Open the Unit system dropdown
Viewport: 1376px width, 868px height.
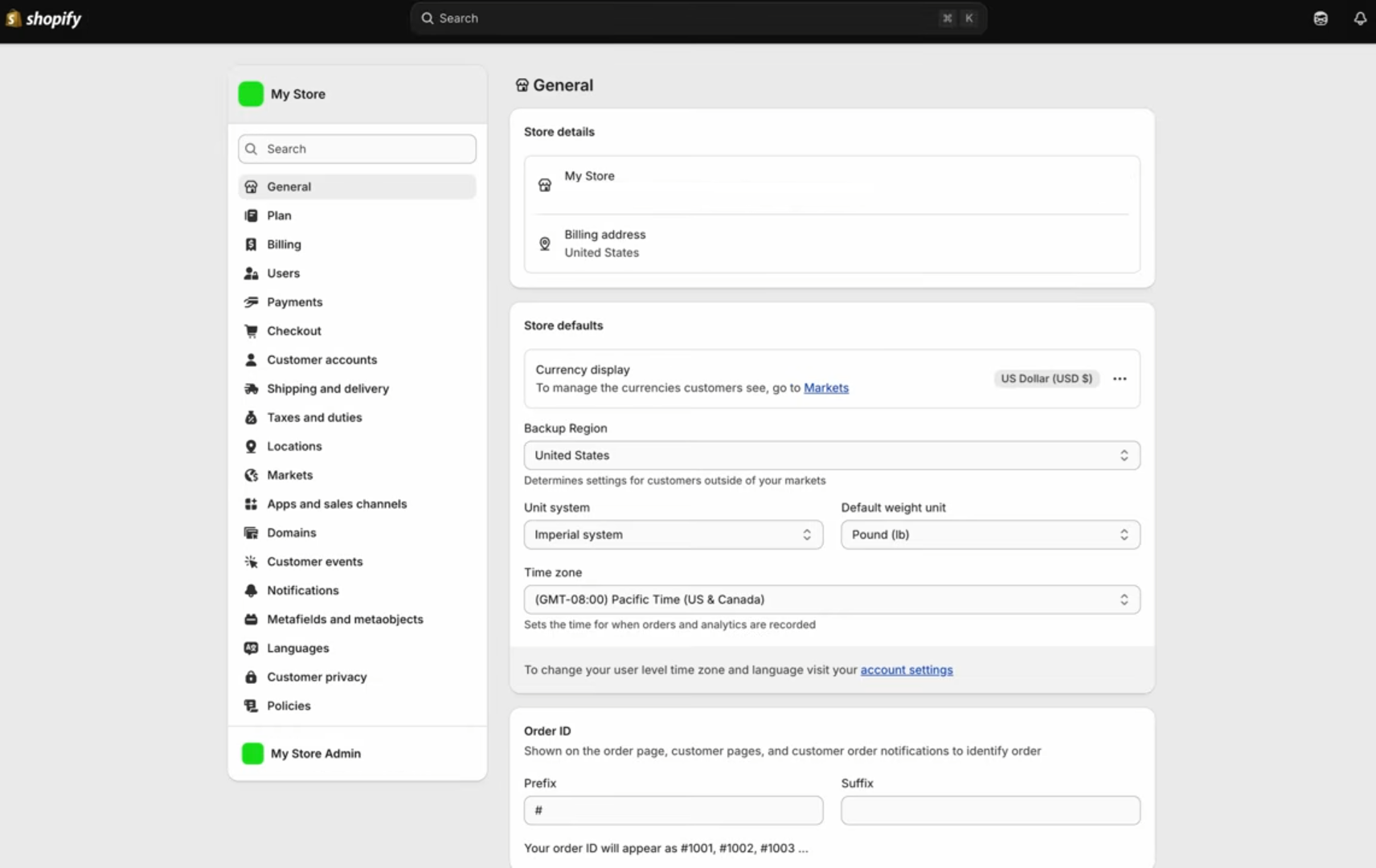(674, 535)
